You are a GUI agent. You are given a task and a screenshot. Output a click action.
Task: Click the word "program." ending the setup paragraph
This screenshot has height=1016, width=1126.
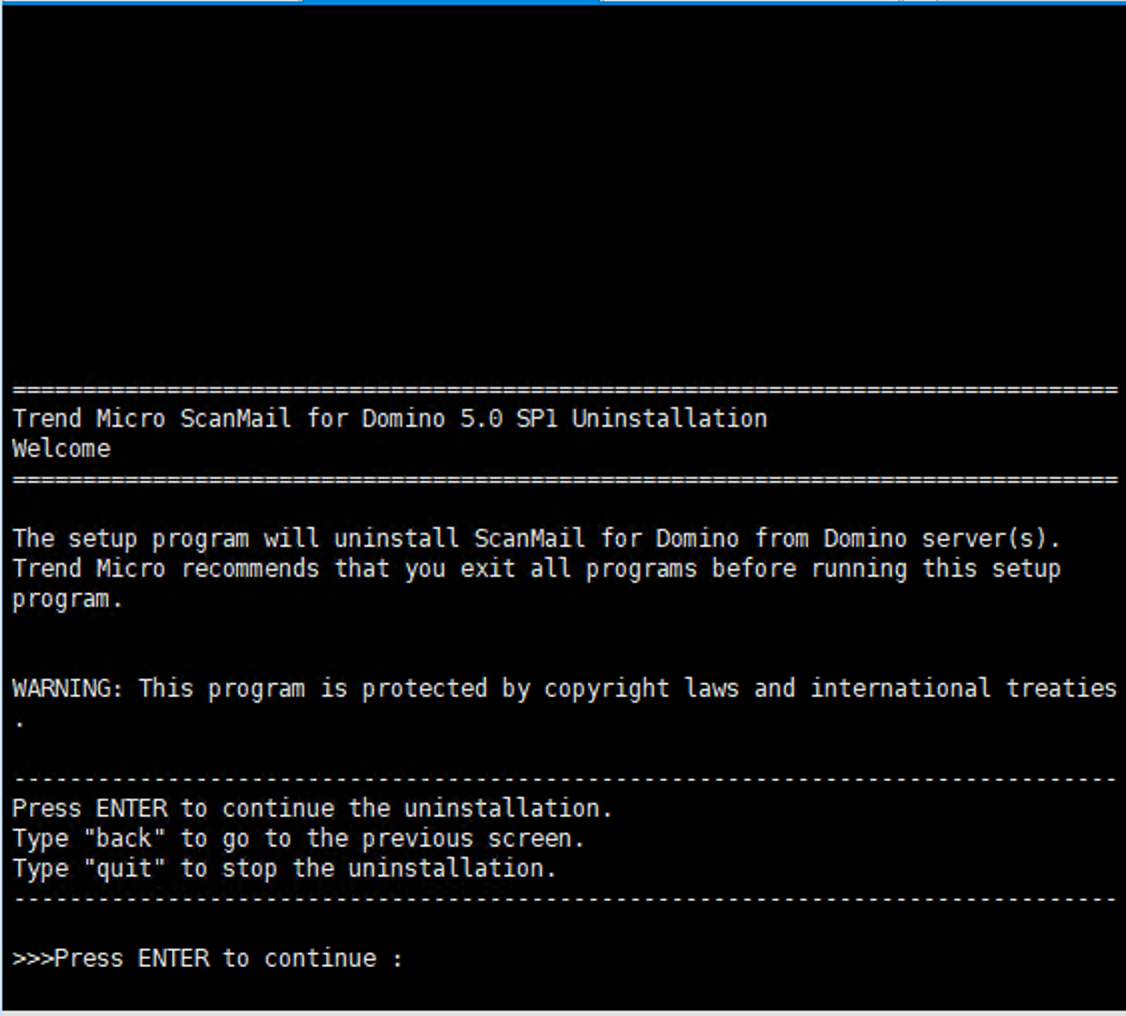[68, 599]
